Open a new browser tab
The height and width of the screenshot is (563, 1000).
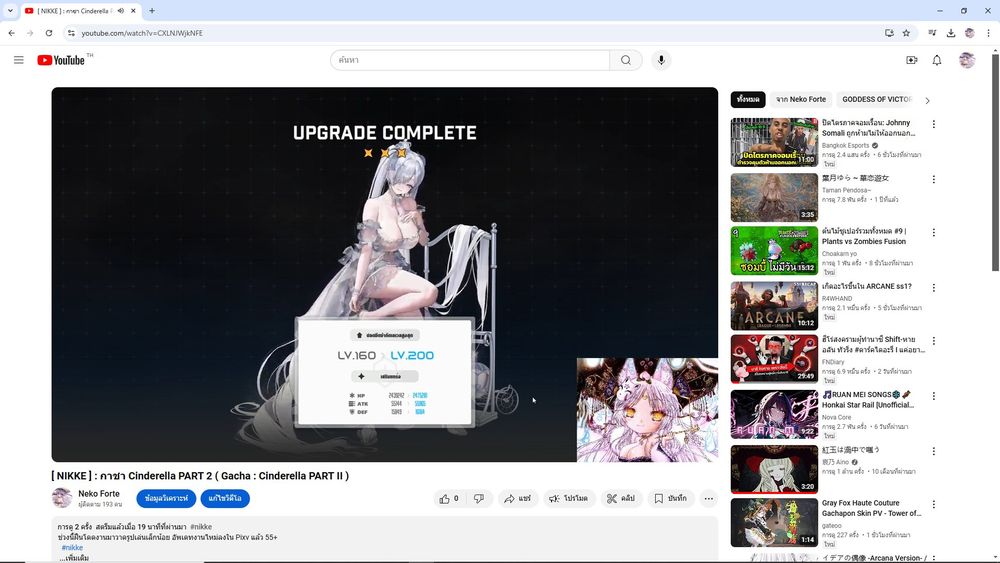pyautogui.click(x=152, y=11)
